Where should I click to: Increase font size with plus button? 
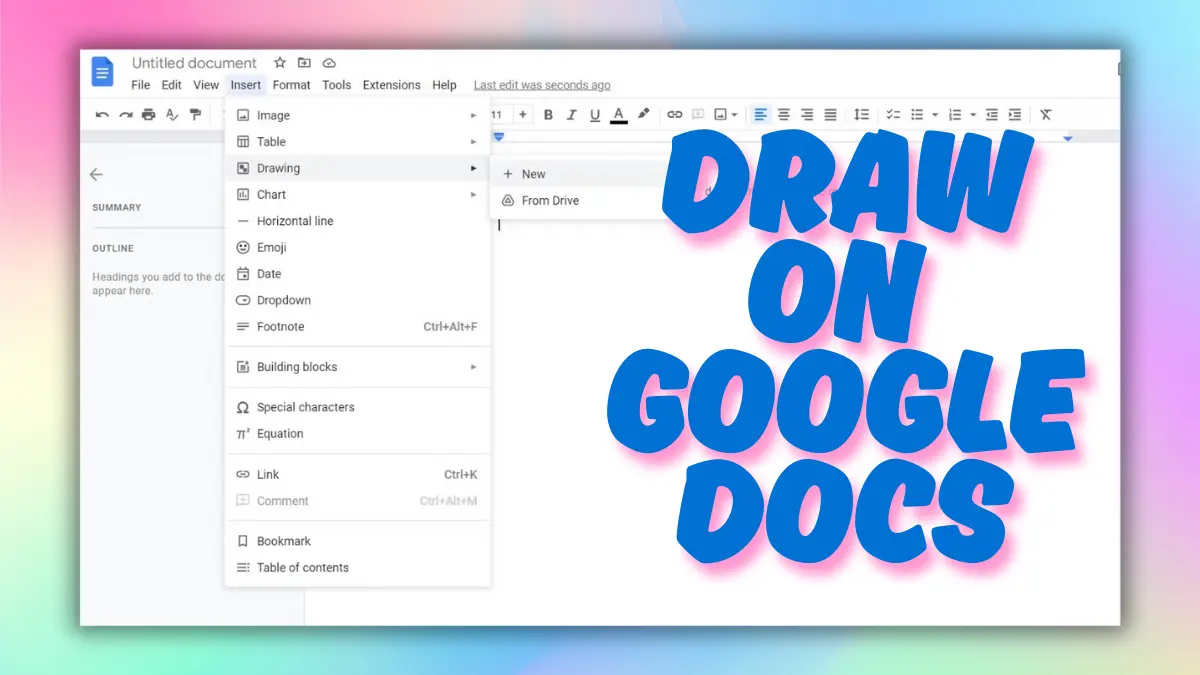click(x=522, y=115)
